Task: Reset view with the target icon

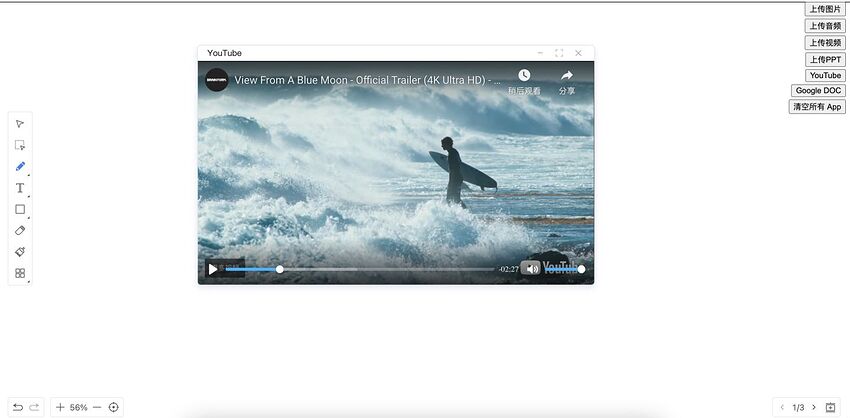Action: click(113, 407)
